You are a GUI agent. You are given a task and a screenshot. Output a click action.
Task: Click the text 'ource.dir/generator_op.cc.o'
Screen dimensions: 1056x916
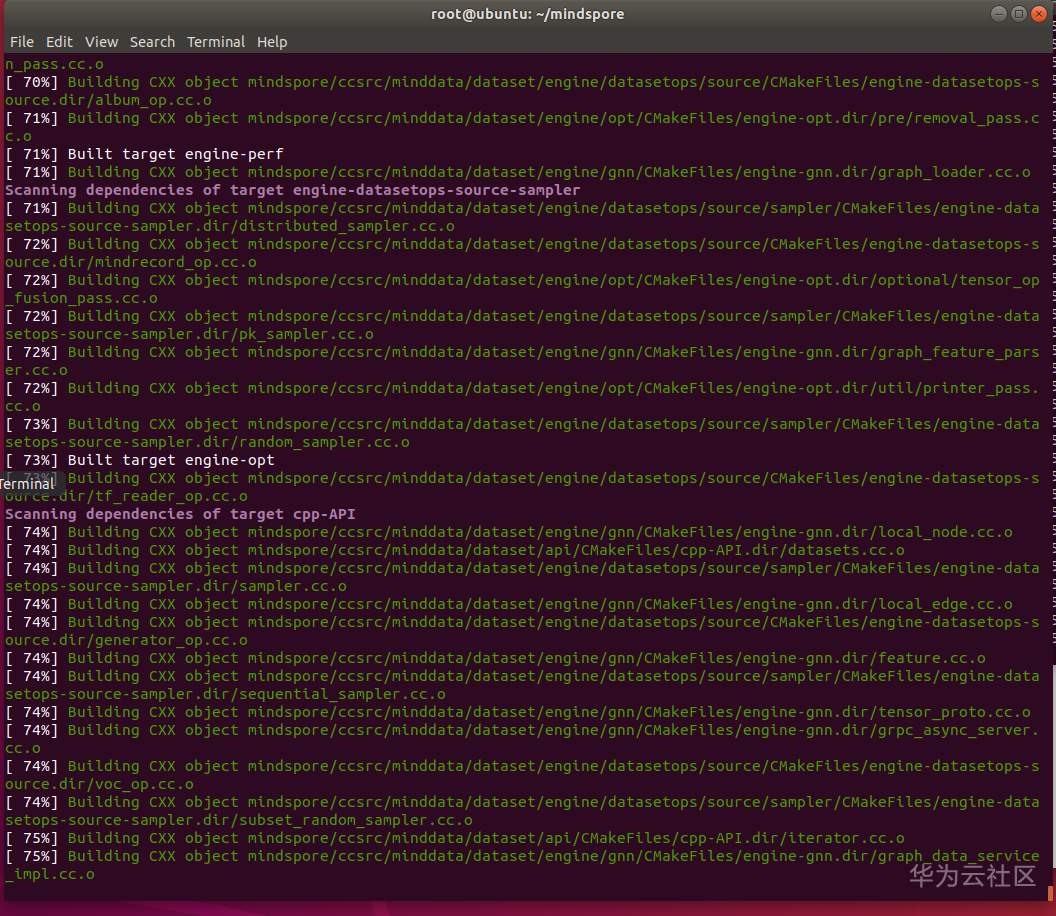tap(127, 640)
